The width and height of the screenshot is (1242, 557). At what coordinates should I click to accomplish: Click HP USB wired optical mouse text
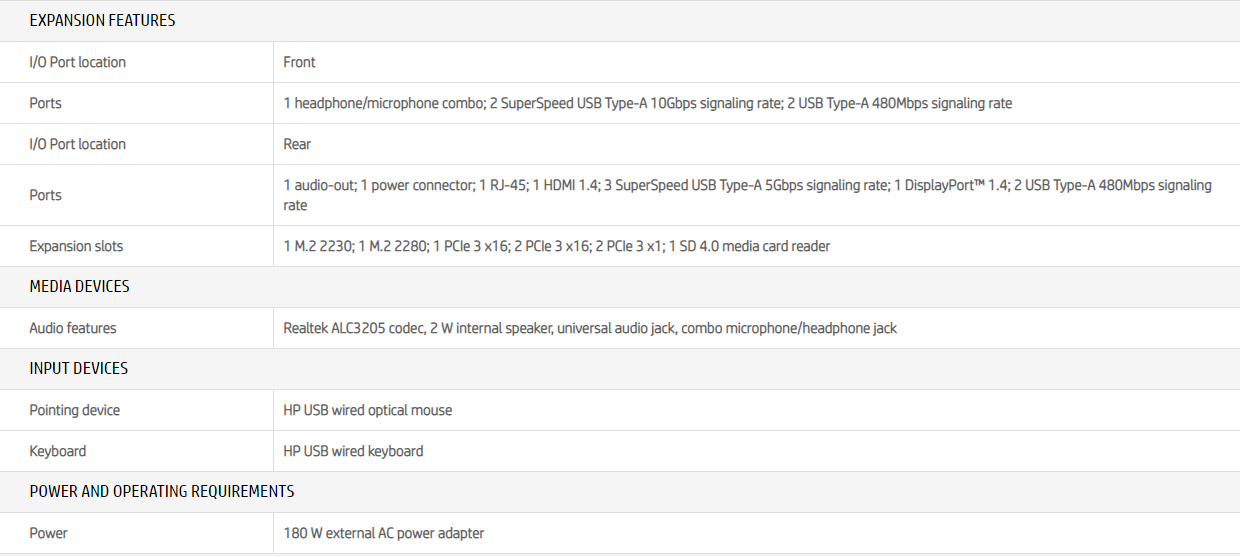(367, 410)
